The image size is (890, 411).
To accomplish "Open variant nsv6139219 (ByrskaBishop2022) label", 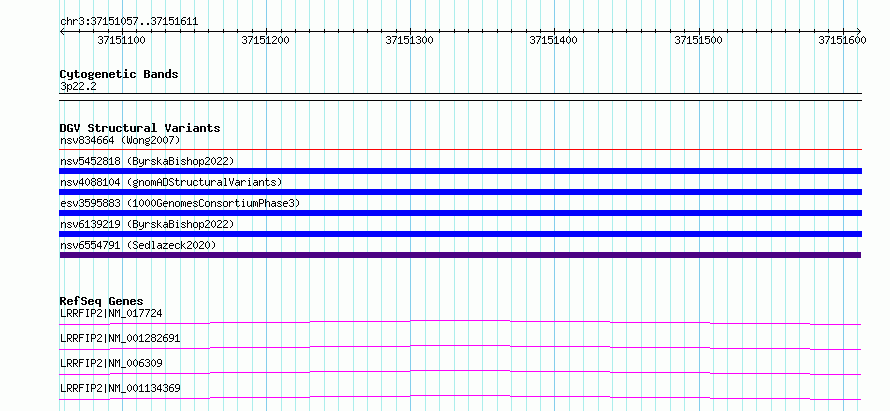I will 147,224.
